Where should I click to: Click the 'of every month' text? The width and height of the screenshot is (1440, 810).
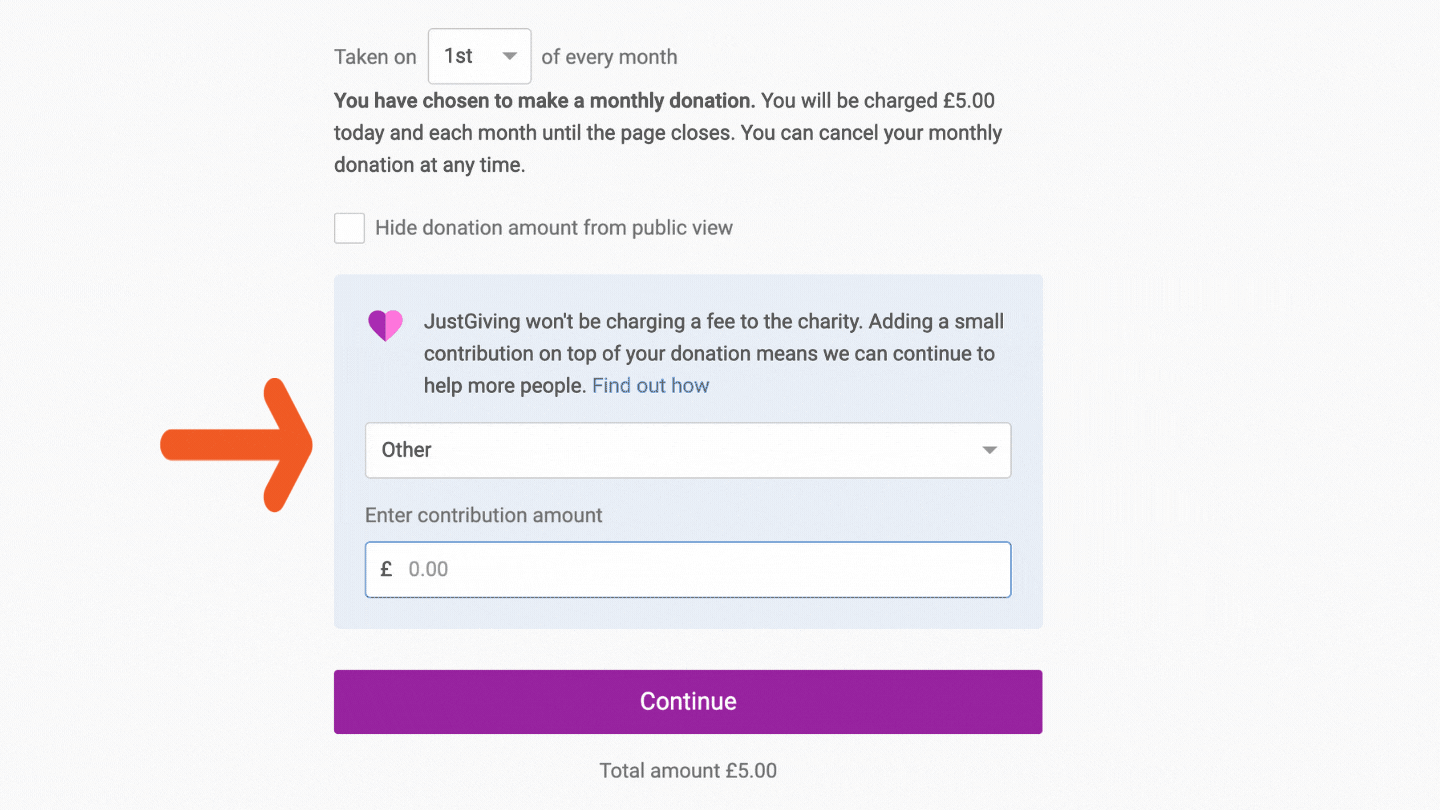609,57
